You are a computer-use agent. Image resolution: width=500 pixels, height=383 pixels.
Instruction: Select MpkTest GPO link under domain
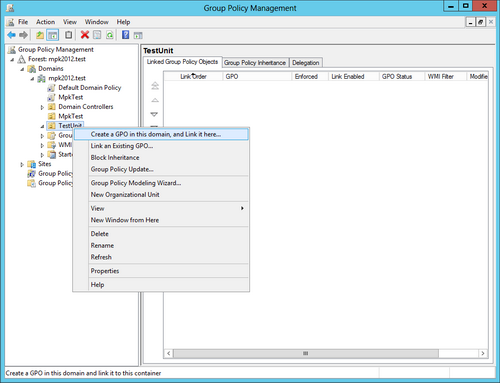click(x=71, y=97)
